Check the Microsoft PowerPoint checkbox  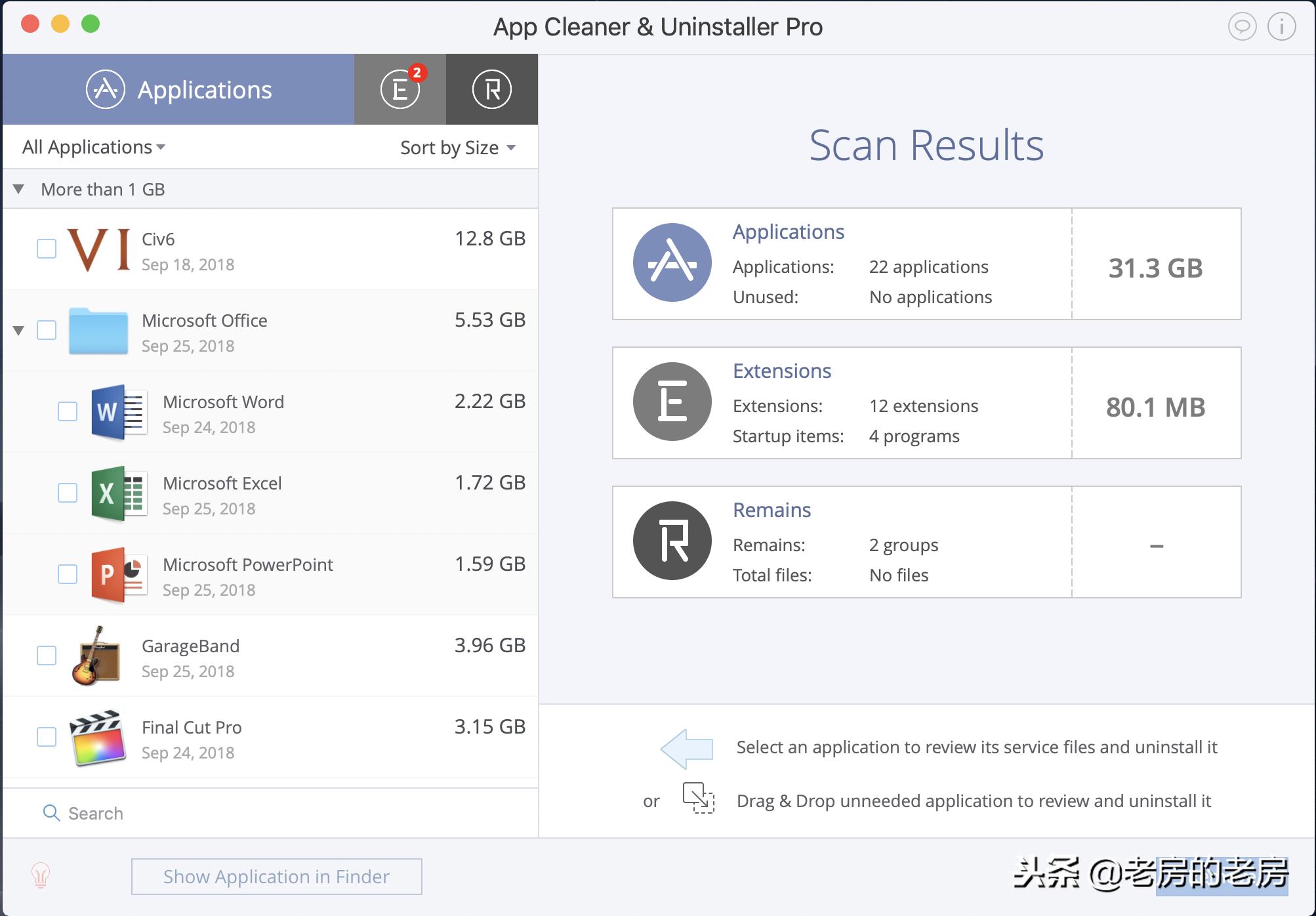[67, 574]
